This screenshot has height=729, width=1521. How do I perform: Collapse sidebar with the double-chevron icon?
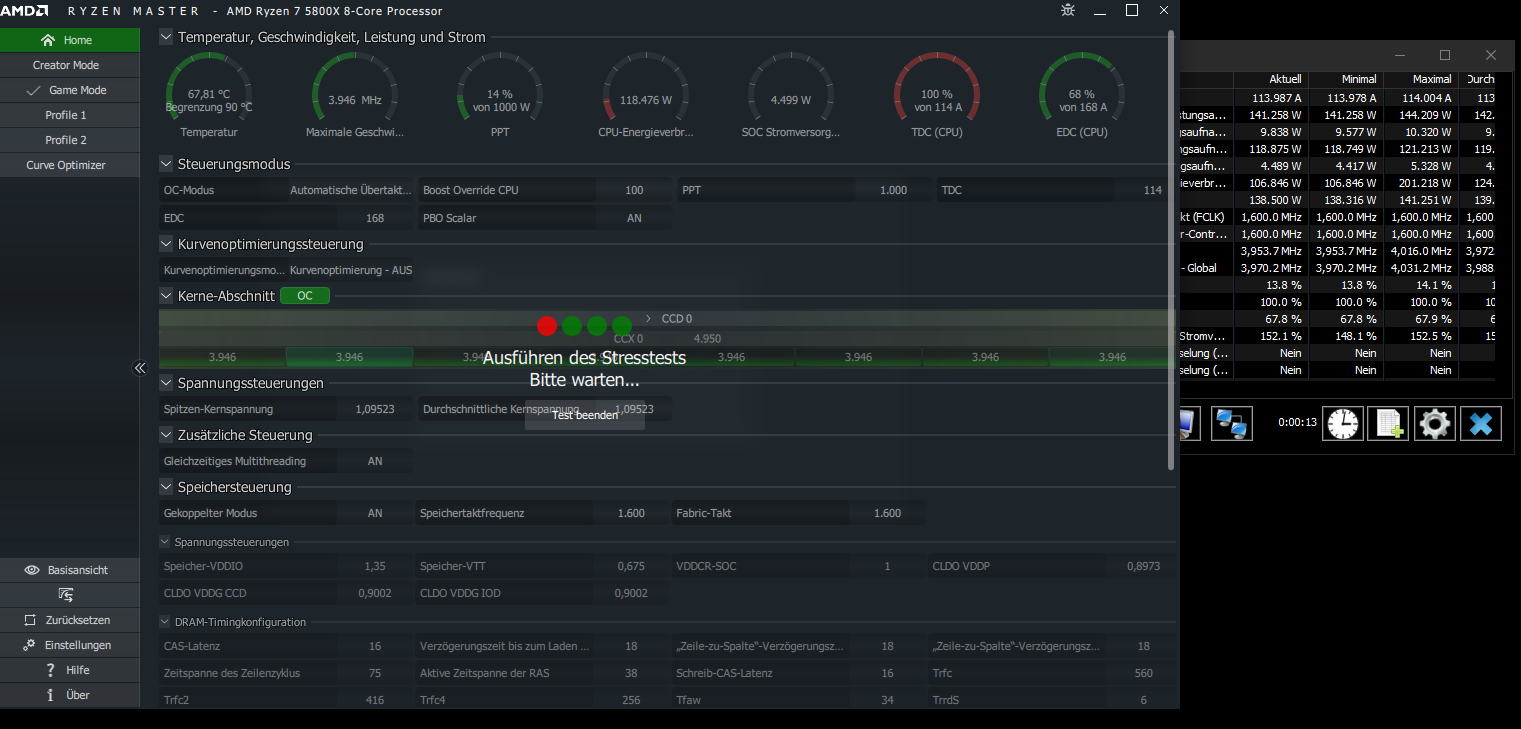coord(140,368)
